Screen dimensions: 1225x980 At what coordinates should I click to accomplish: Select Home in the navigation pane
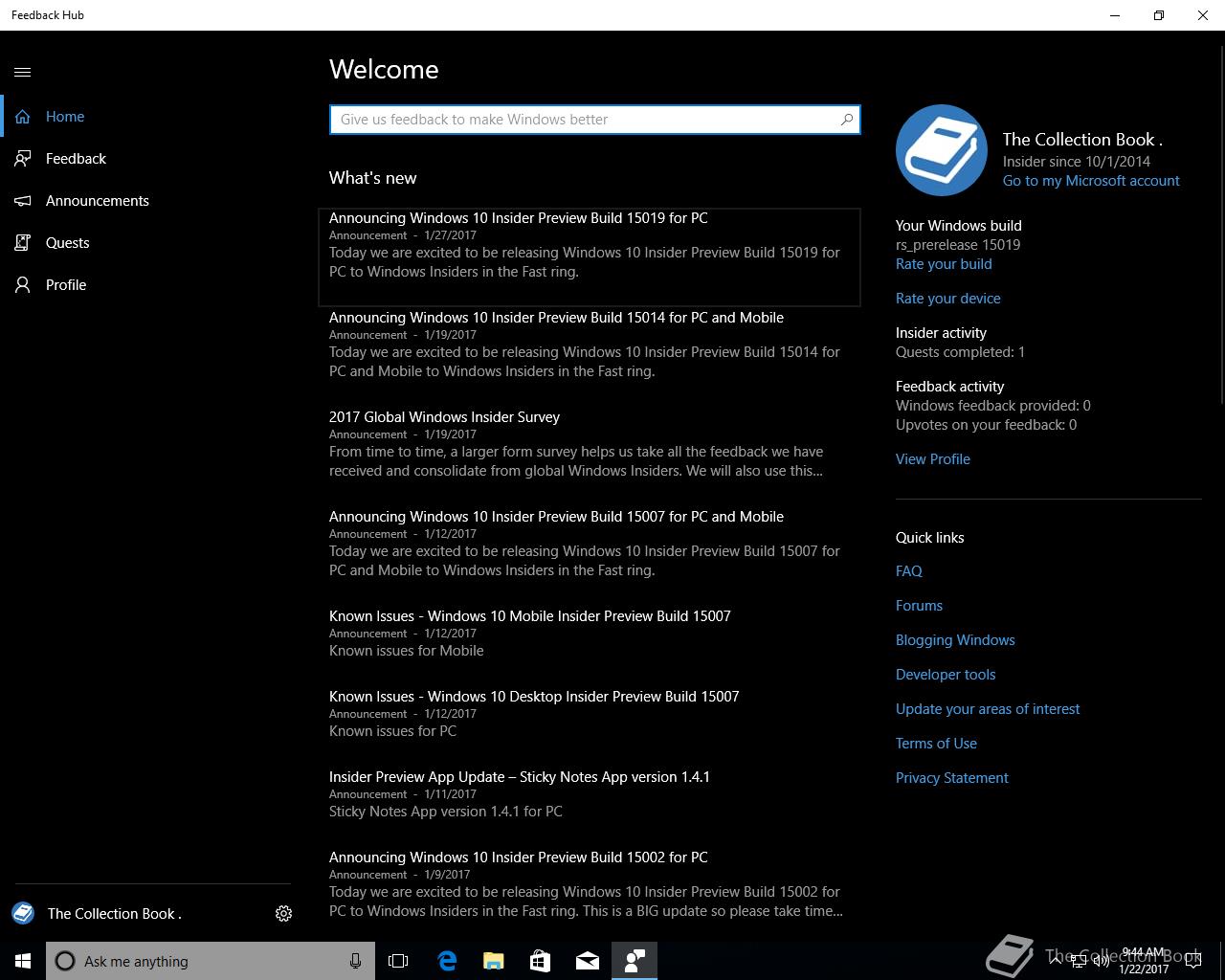coord(65,117)
